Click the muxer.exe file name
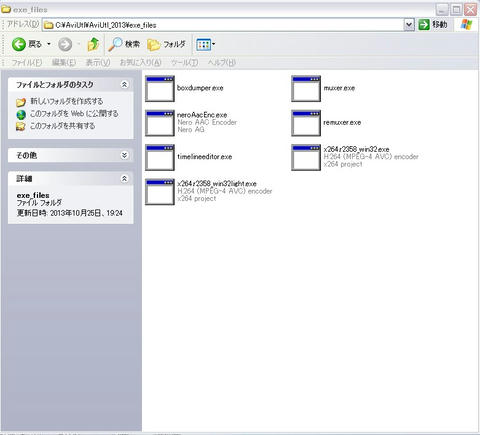480x435 pixels. pyautogui.click(x=339, y=88)
